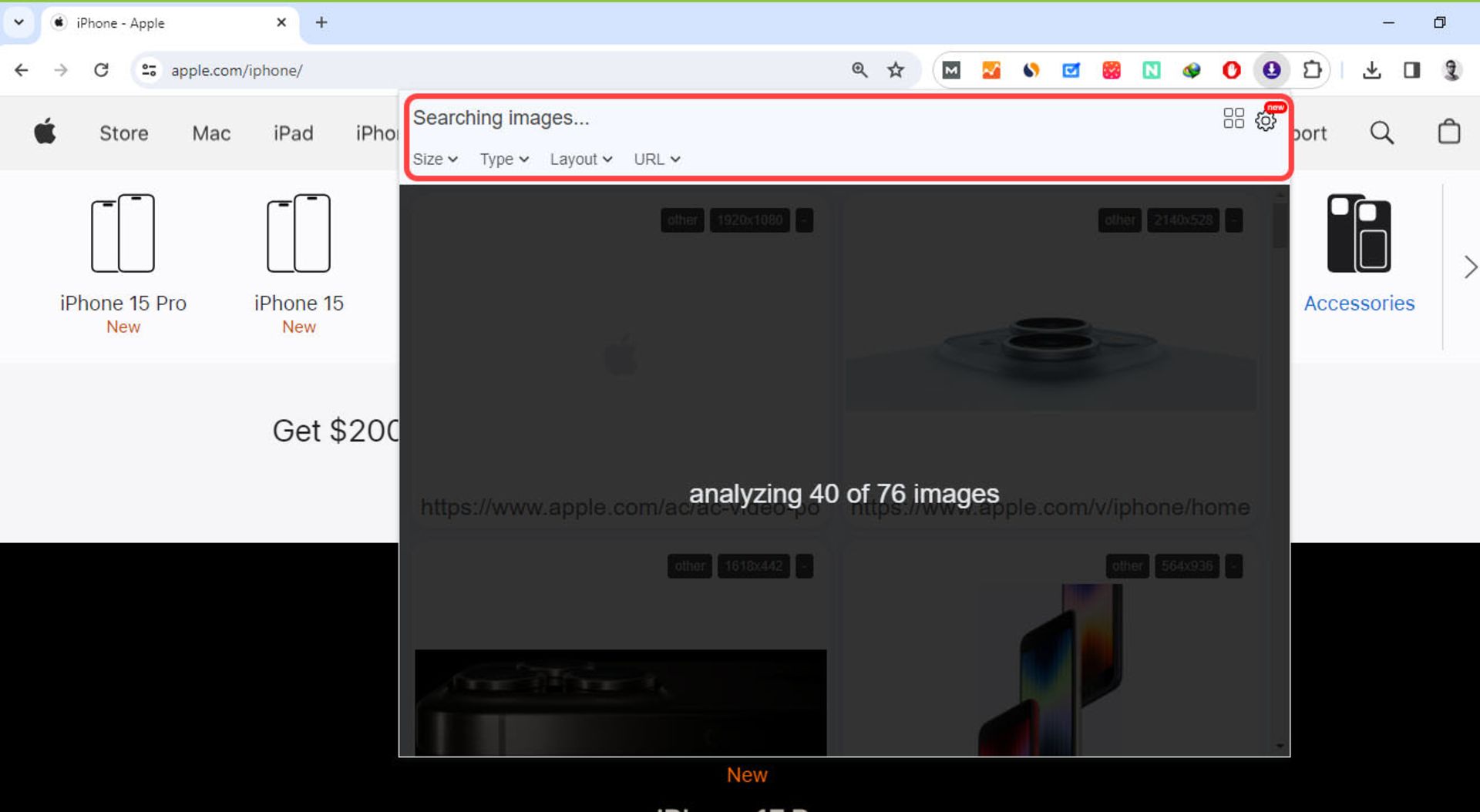Viewport: 1480px width, 812px height.
Task: Click the scrollbar down arrow in popup
Action: 1280,746
